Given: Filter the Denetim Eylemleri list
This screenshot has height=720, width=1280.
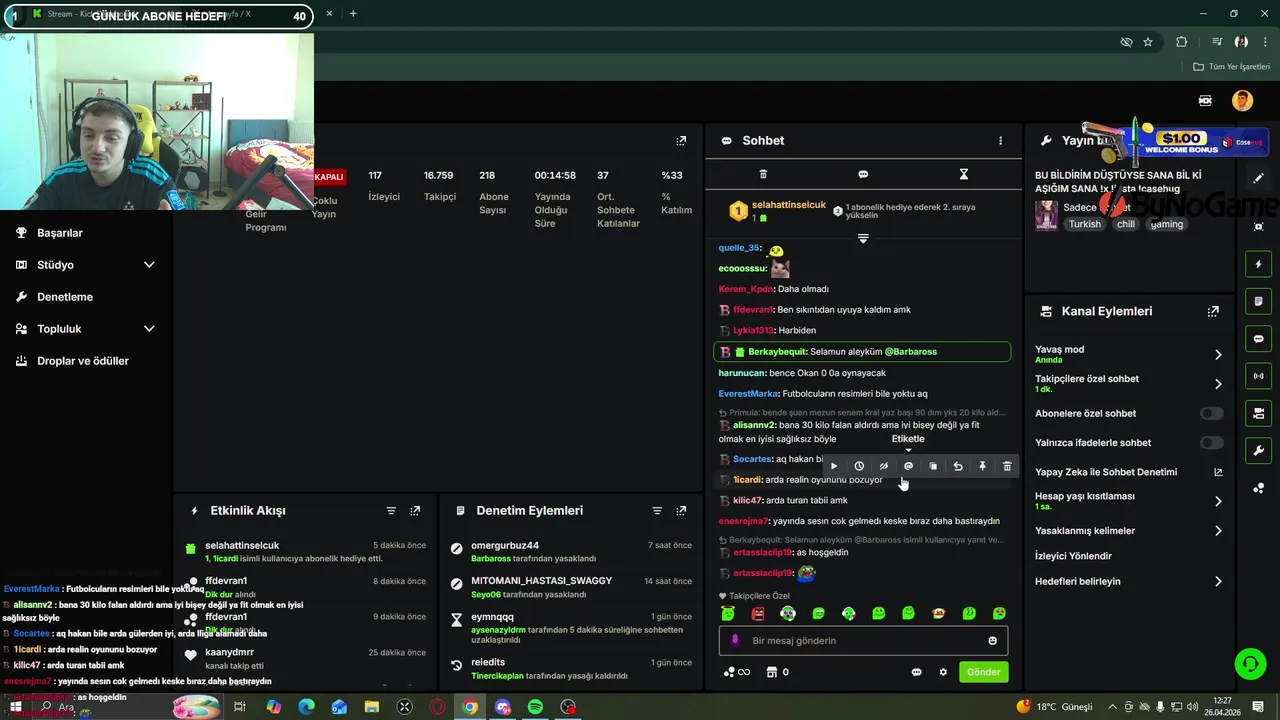Looking at the screenshot, I should click(x=657, y=511).
